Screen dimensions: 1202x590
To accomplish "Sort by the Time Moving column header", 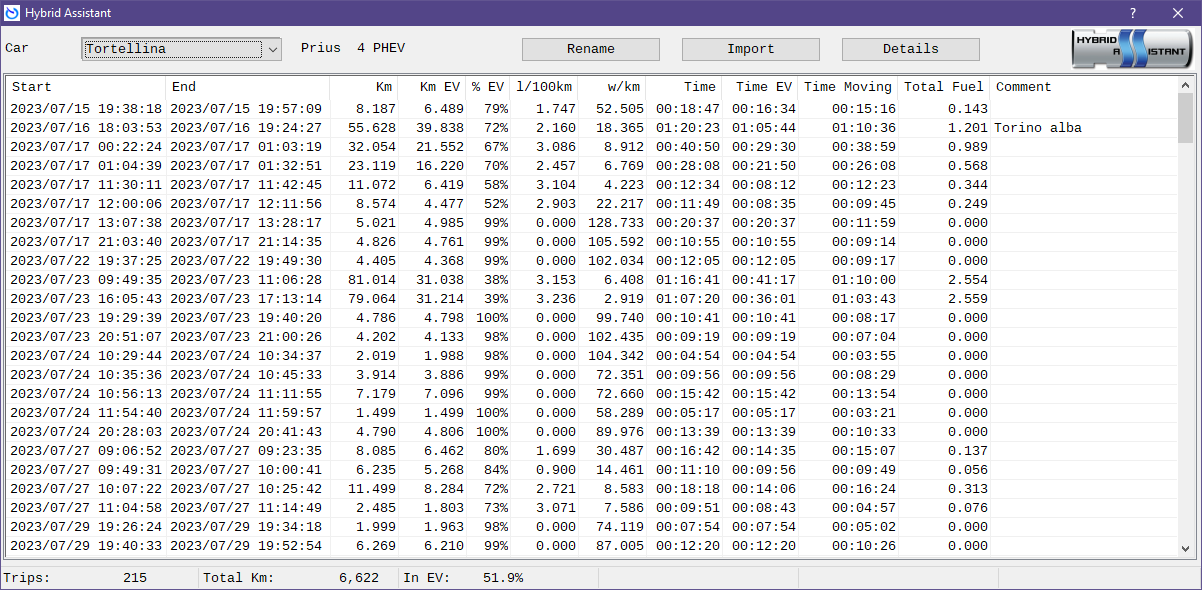I will tap(848, 87).
